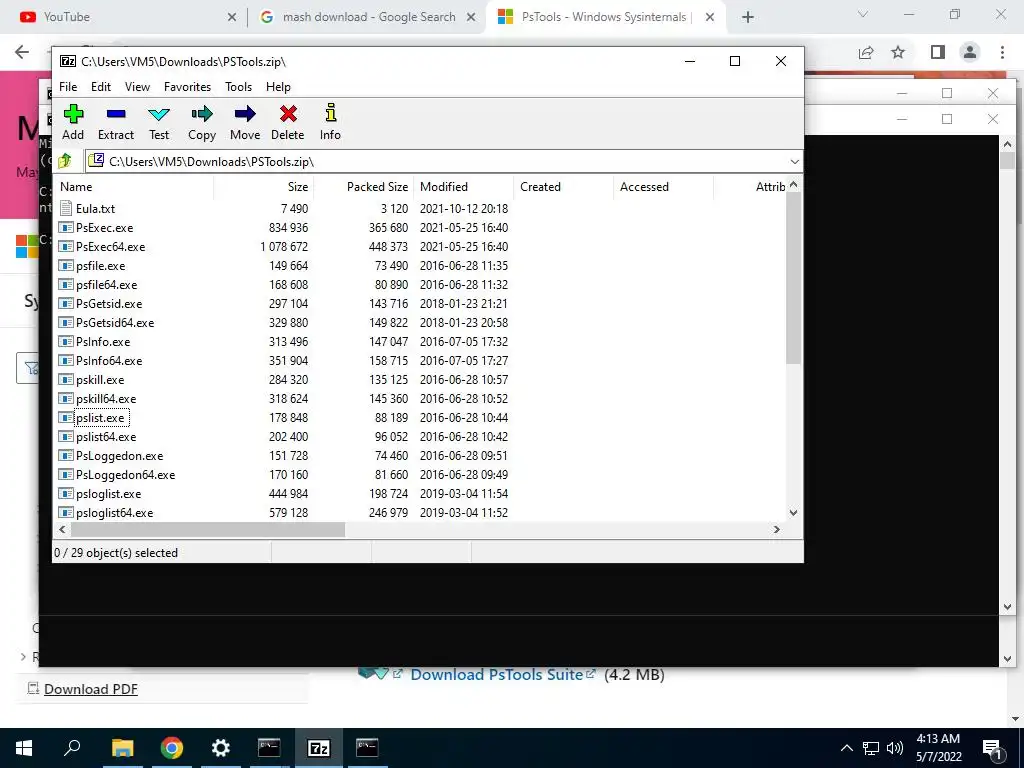
Task: Select the PsLoggedon64.exe file name
Action: tap(125, 475)
